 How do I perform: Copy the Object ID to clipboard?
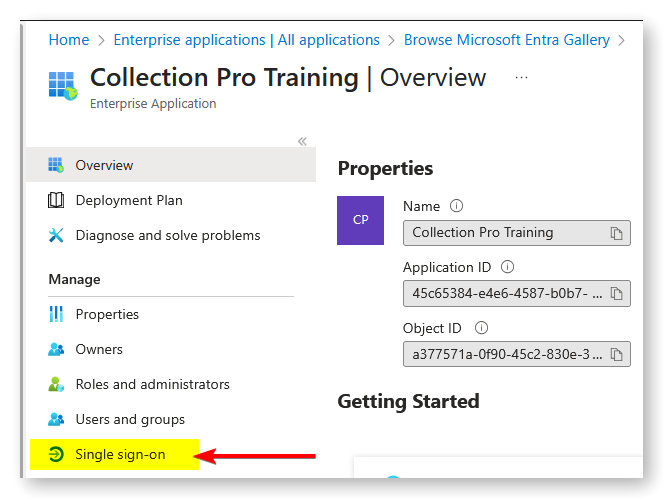(616, 354)
